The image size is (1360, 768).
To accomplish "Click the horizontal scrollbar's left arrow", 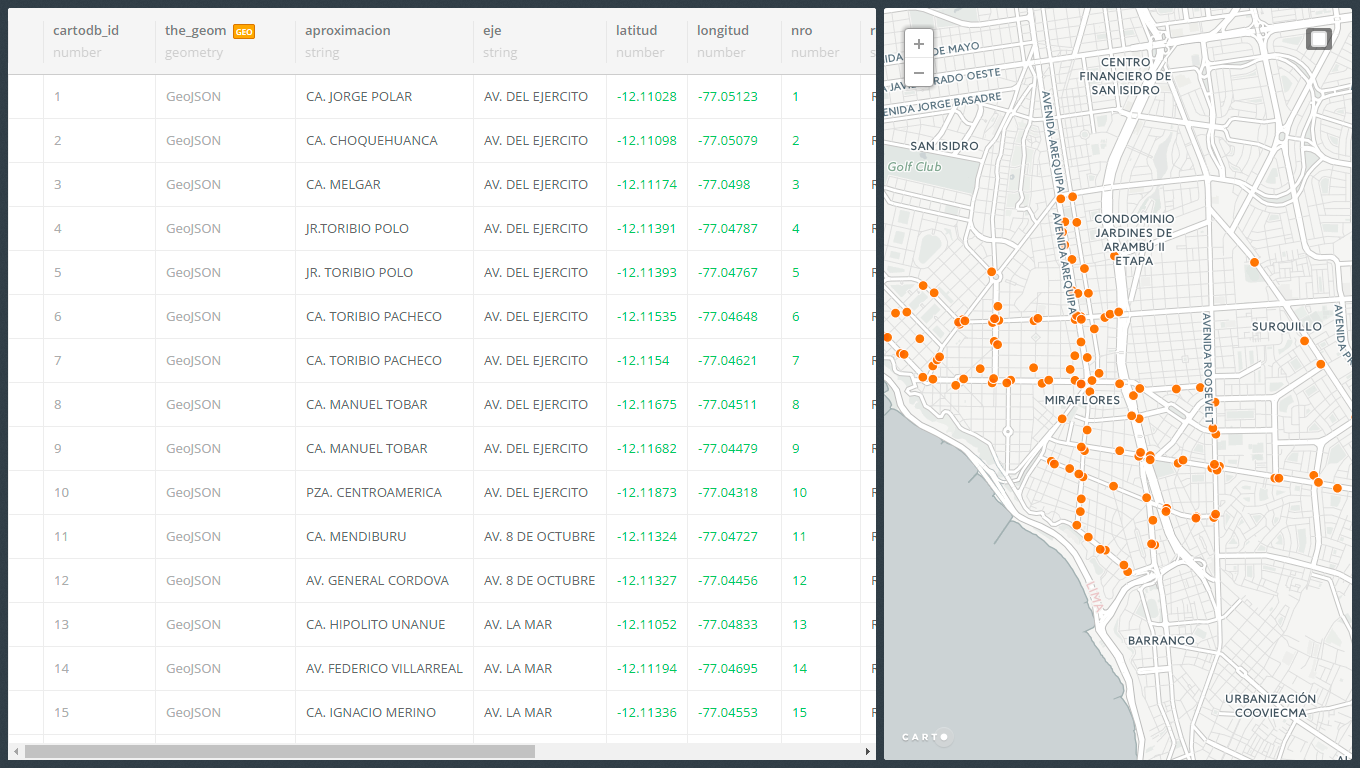I will (x=15, y=751).
